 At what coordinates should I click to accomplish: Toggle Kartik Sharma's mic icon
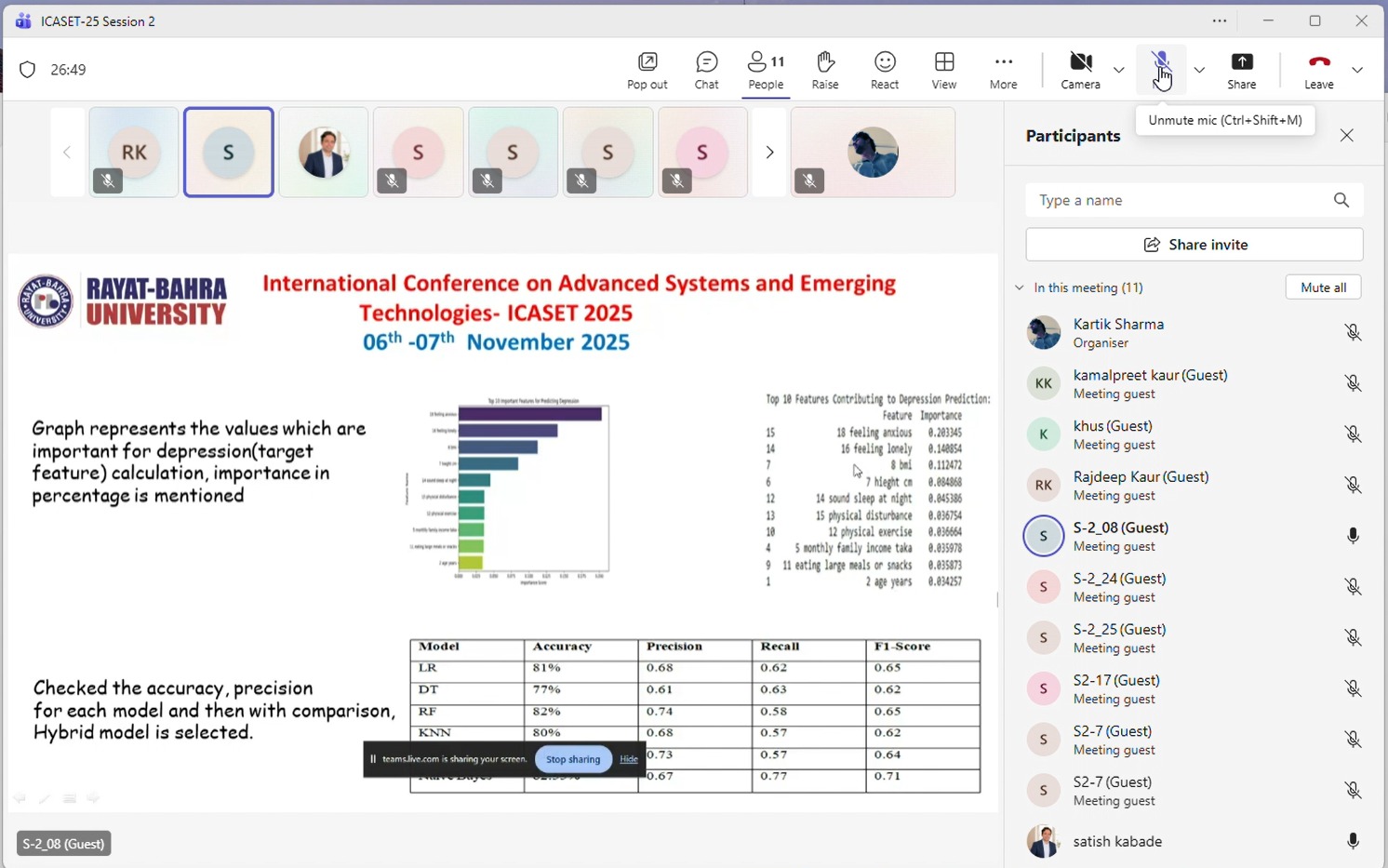[x=1353, y=332]
